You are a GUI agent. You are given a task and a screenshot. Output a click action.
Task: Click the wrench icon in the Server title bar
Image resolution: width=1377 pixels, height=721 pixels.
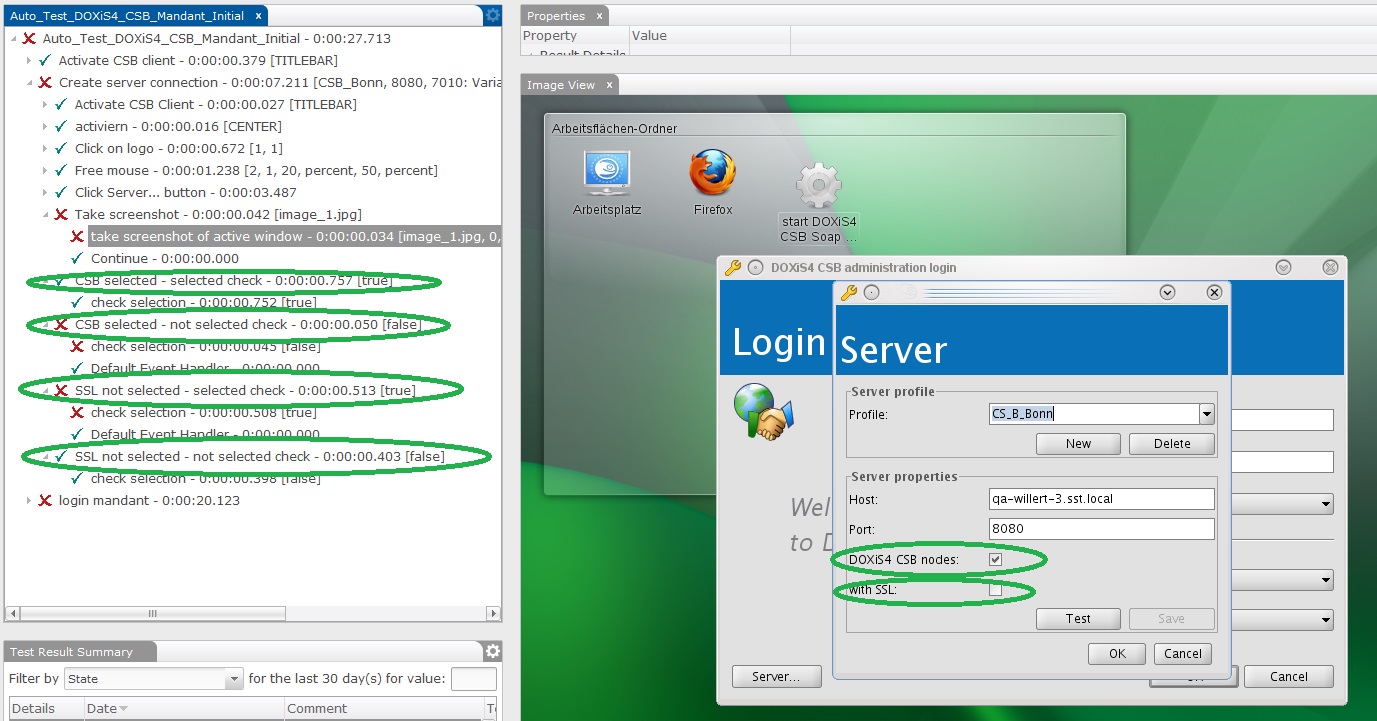[x=849, y=292]
